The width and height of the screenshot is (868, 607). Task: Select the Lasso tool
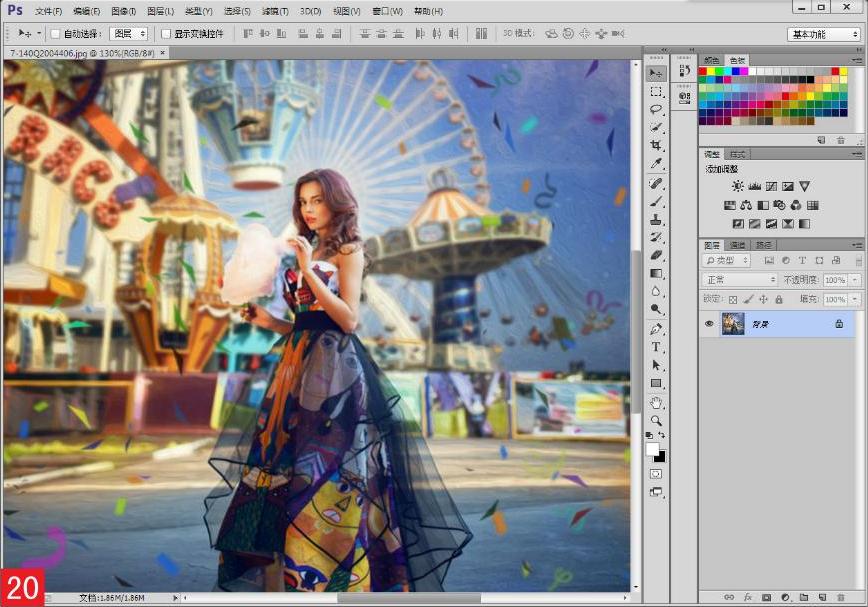[x=656, y=110]
